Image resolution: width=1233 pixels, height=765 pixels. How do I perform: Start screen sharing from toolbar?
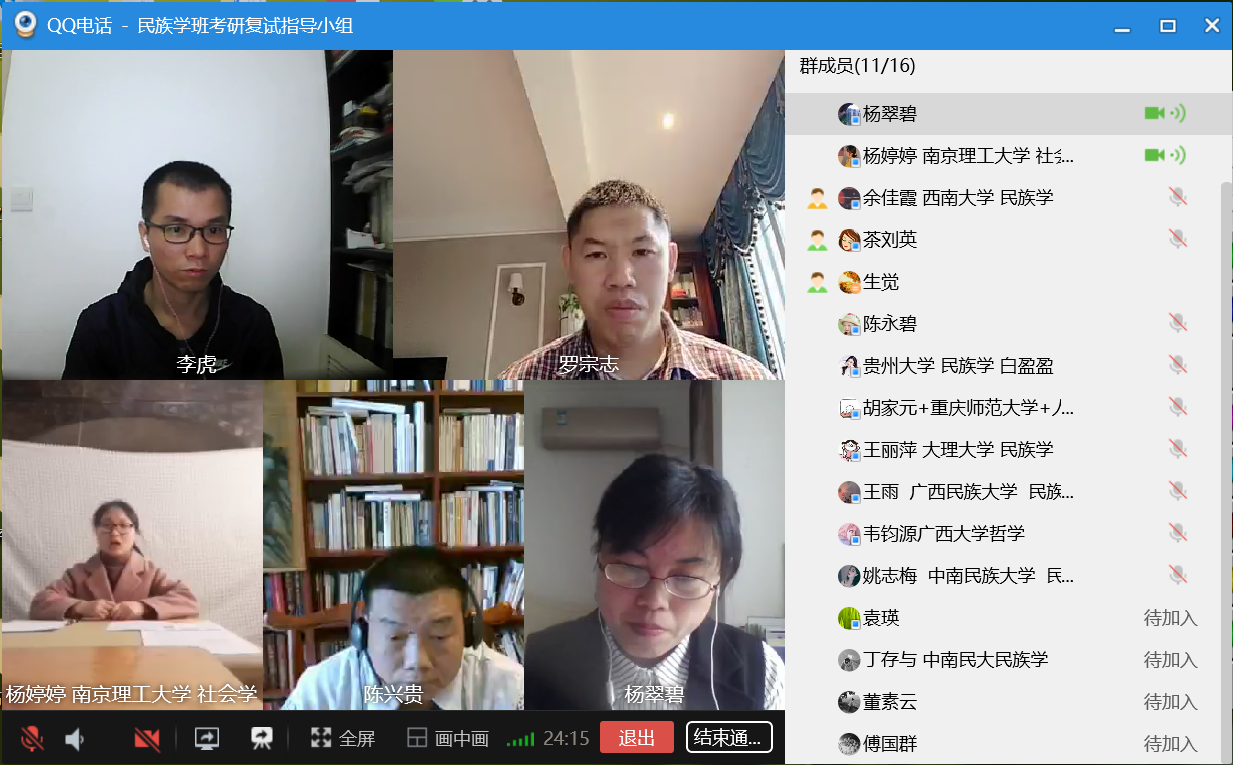click(206, 739)
